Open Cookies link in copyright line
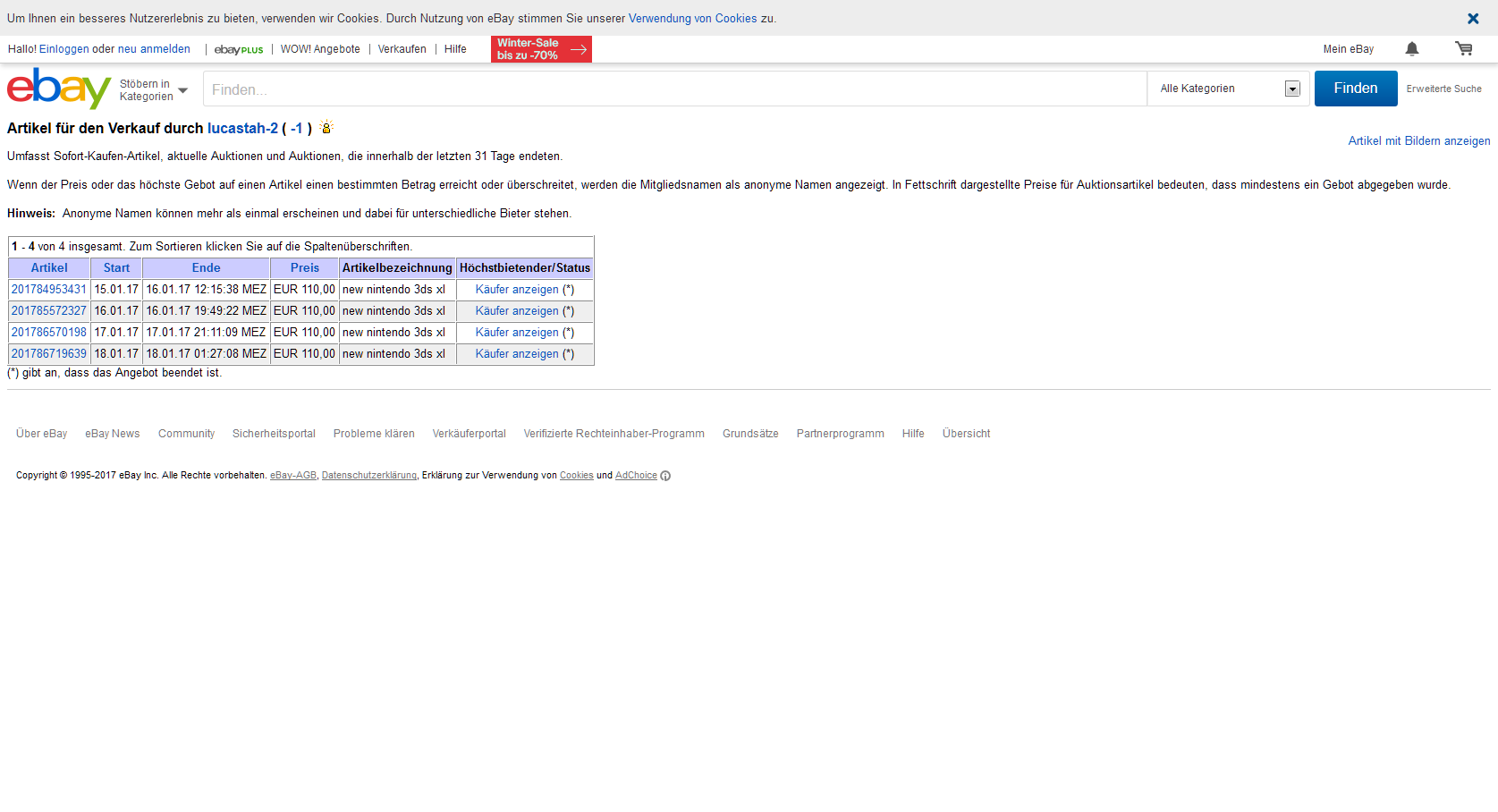Image resolution: width=1498 pixels, height=812 pixels. point(577,476)
